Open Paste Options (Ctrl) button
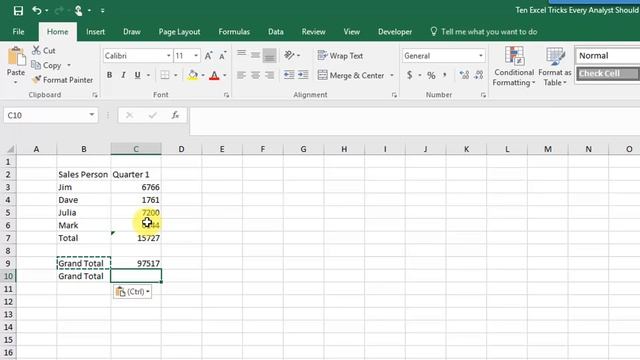 point(132,291)
